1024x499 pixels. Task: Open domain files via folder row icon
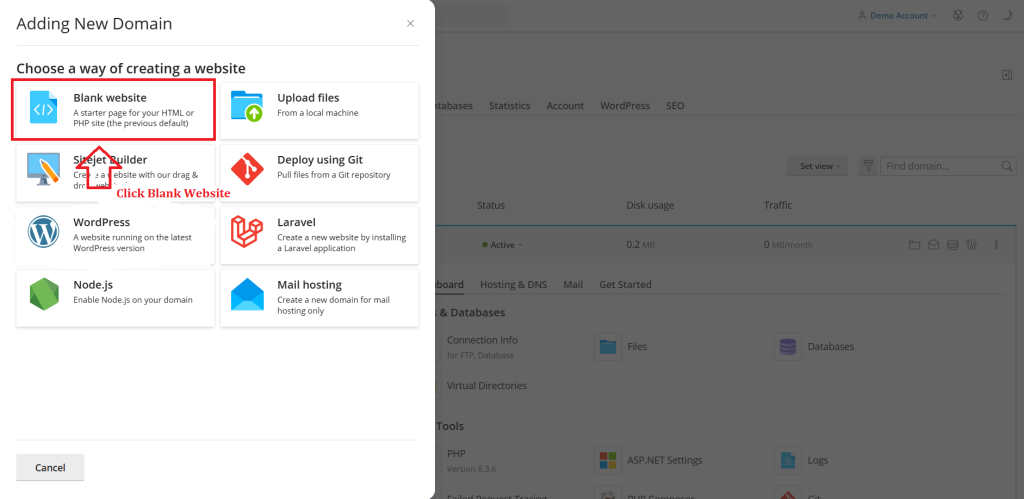(914, 245)
